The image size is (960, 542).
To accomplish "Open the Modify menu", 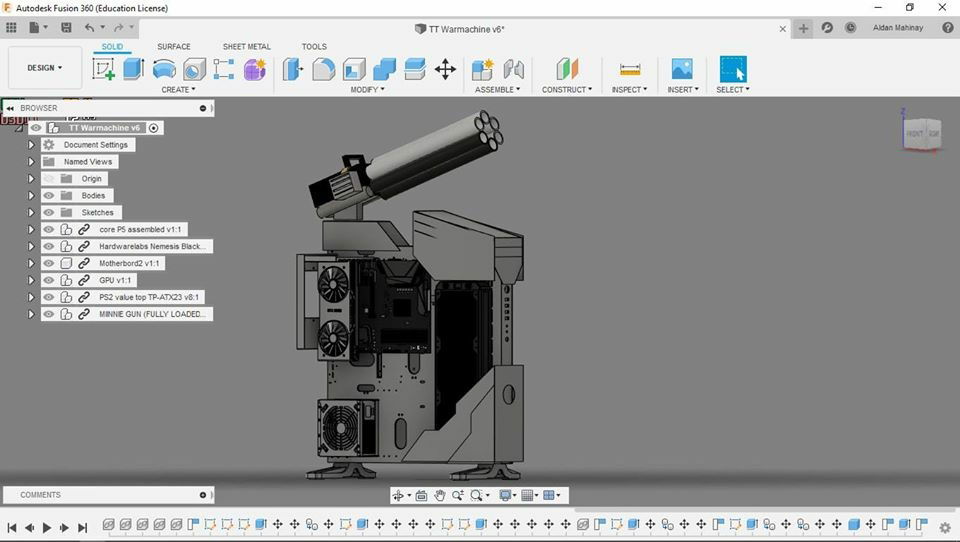I will tap(367, 90).
